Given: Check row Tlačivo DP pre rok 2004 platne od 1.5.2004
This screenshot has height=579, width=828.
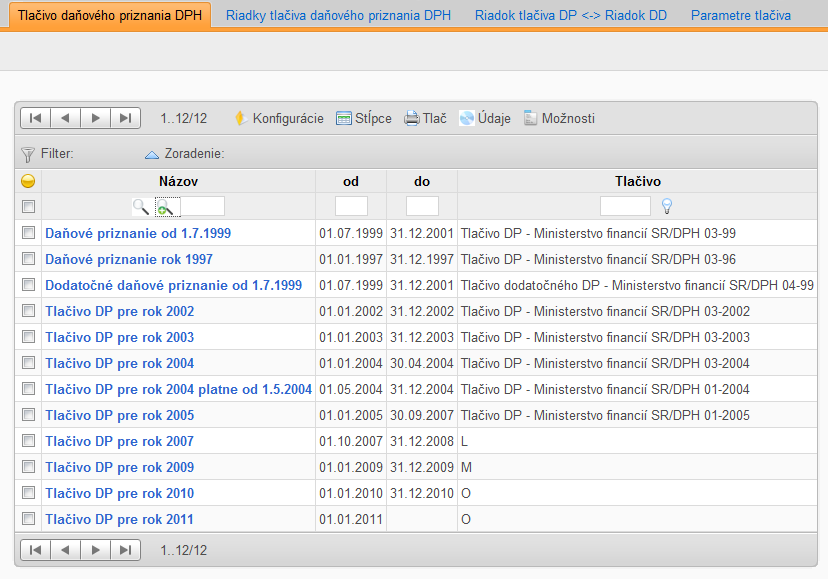Looking at the screenshot, I should click(x=29, y=389).
